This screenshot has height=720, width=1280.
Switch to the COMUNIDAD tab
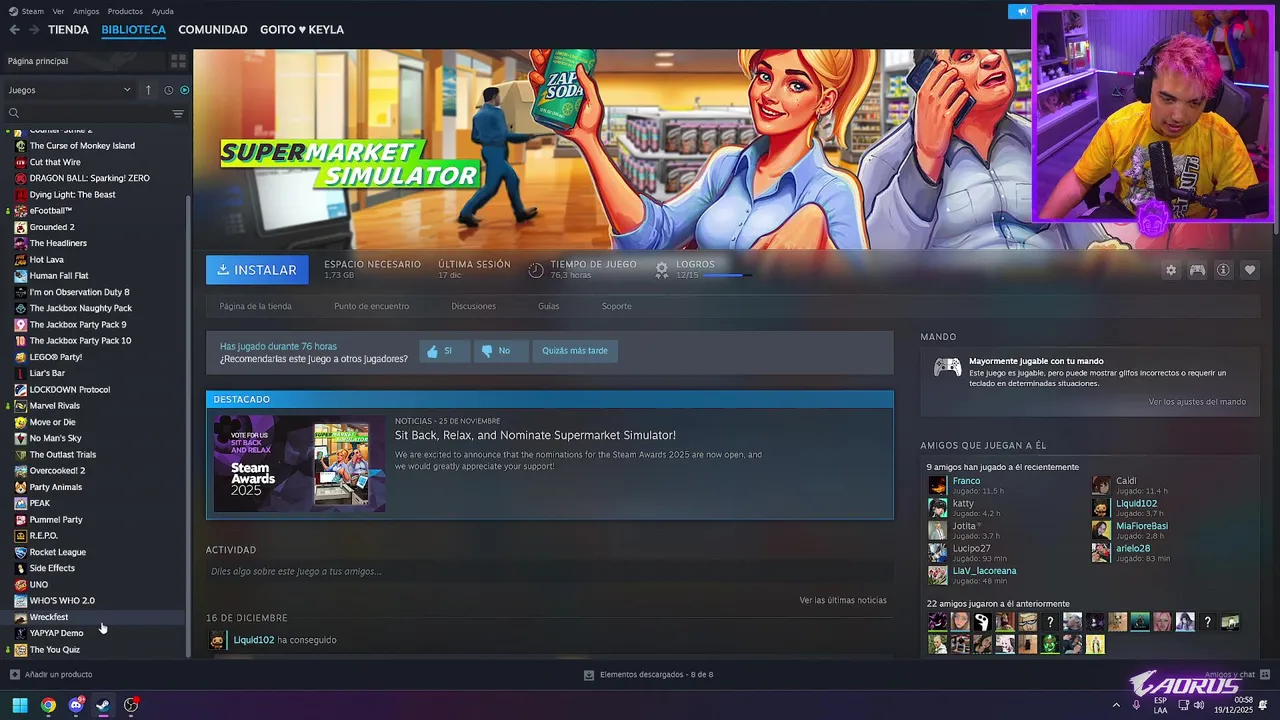point(213,30)
